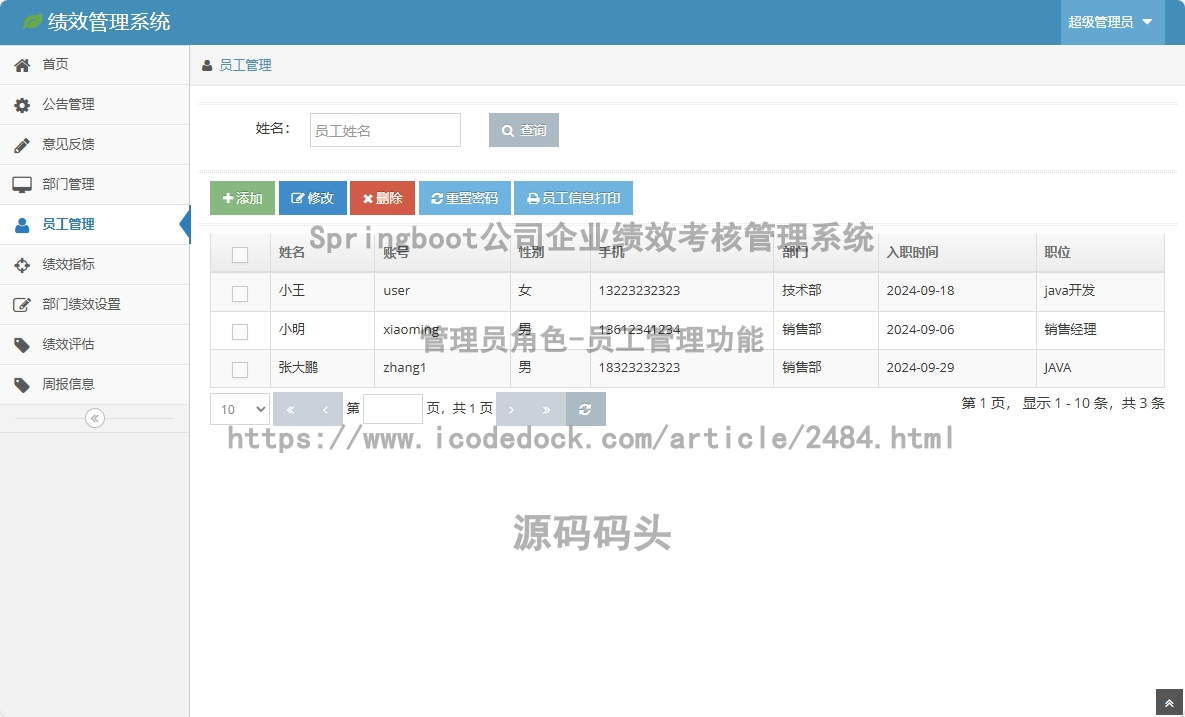The width and height of the screenshot is (1185, 717).
Task: Open 绩效评估 from the sidebar
Action: [94, 345]
